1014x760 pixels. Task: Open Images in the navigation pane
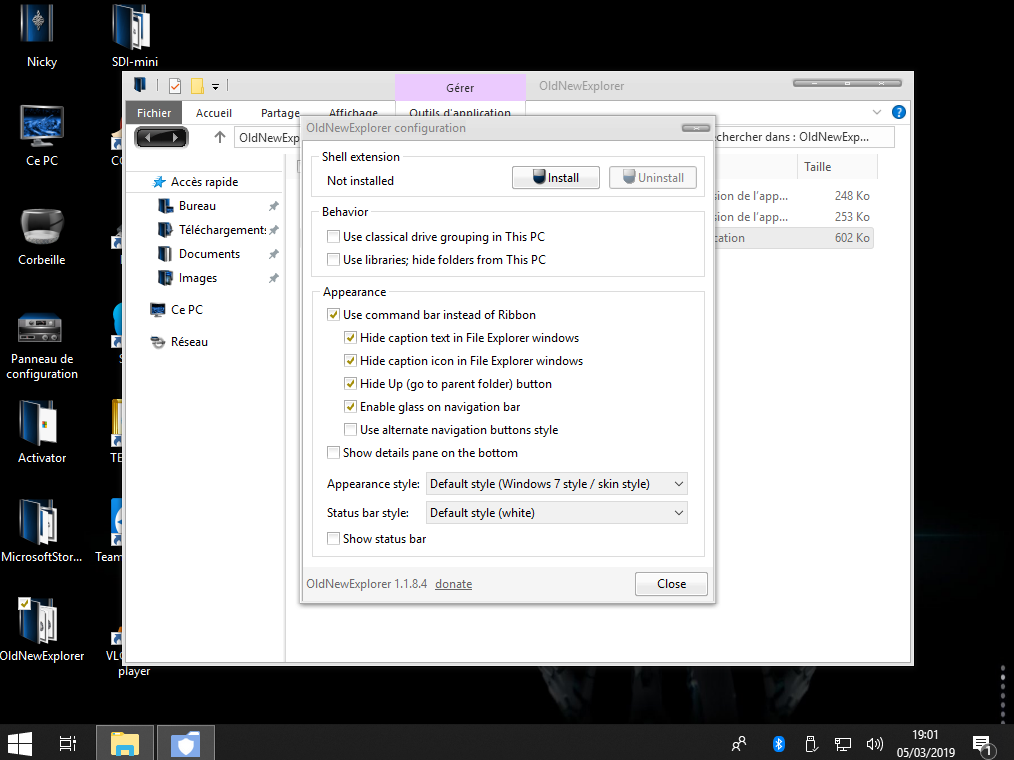point(198,277)
